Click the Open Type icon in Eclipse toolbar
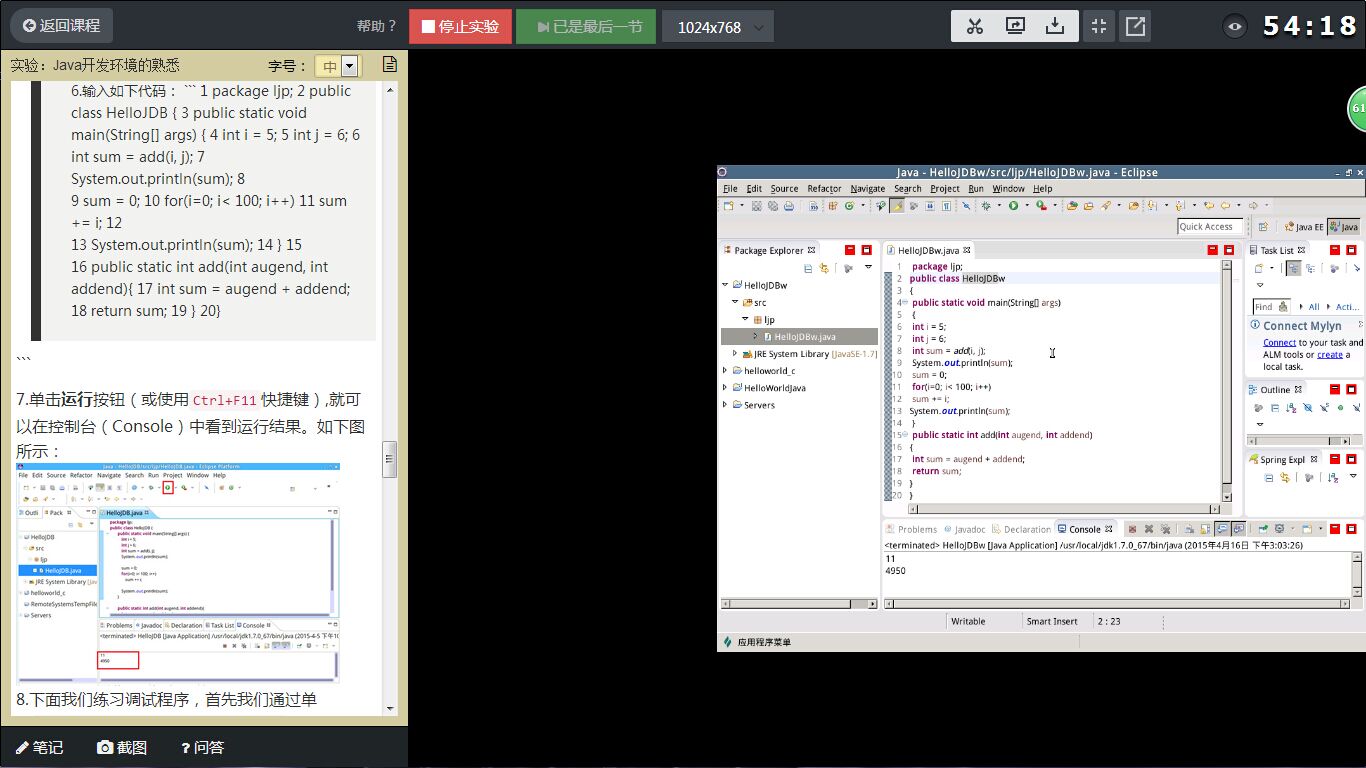 click(x=1071, y=205)
